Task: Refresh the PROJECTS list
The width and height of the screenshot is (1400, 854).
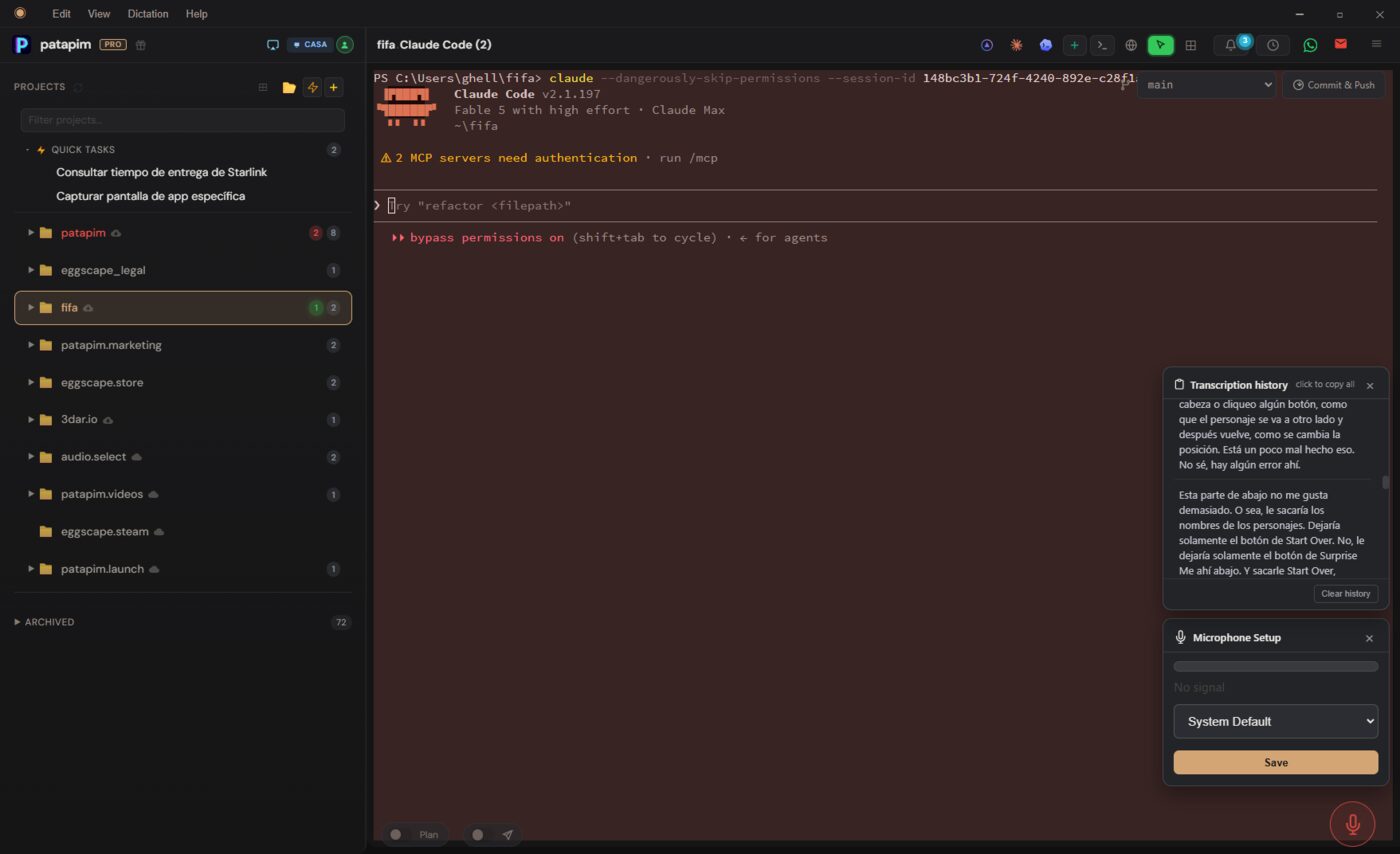Action: tap(78, 87)
